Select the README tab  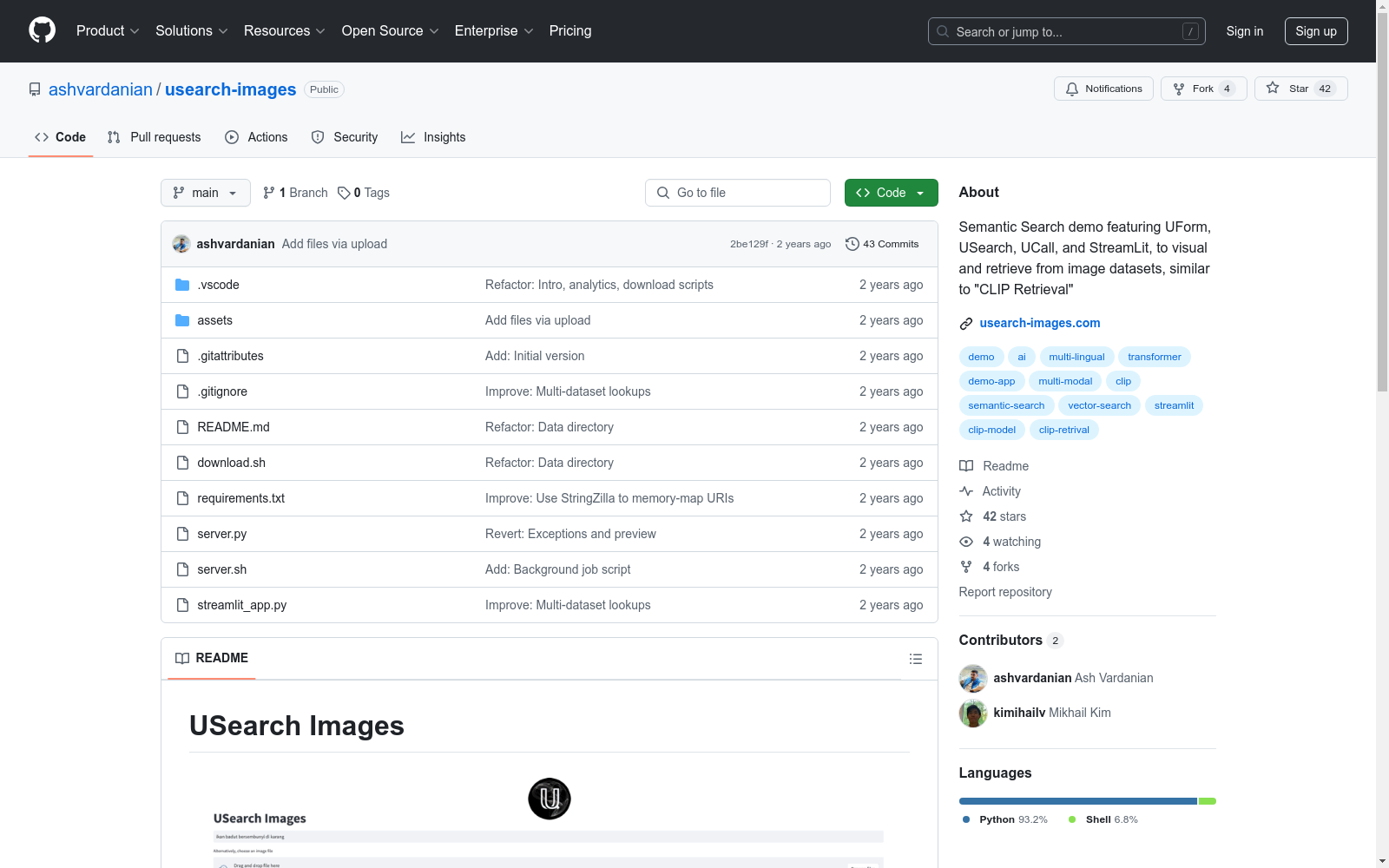[x=212, y=659]
